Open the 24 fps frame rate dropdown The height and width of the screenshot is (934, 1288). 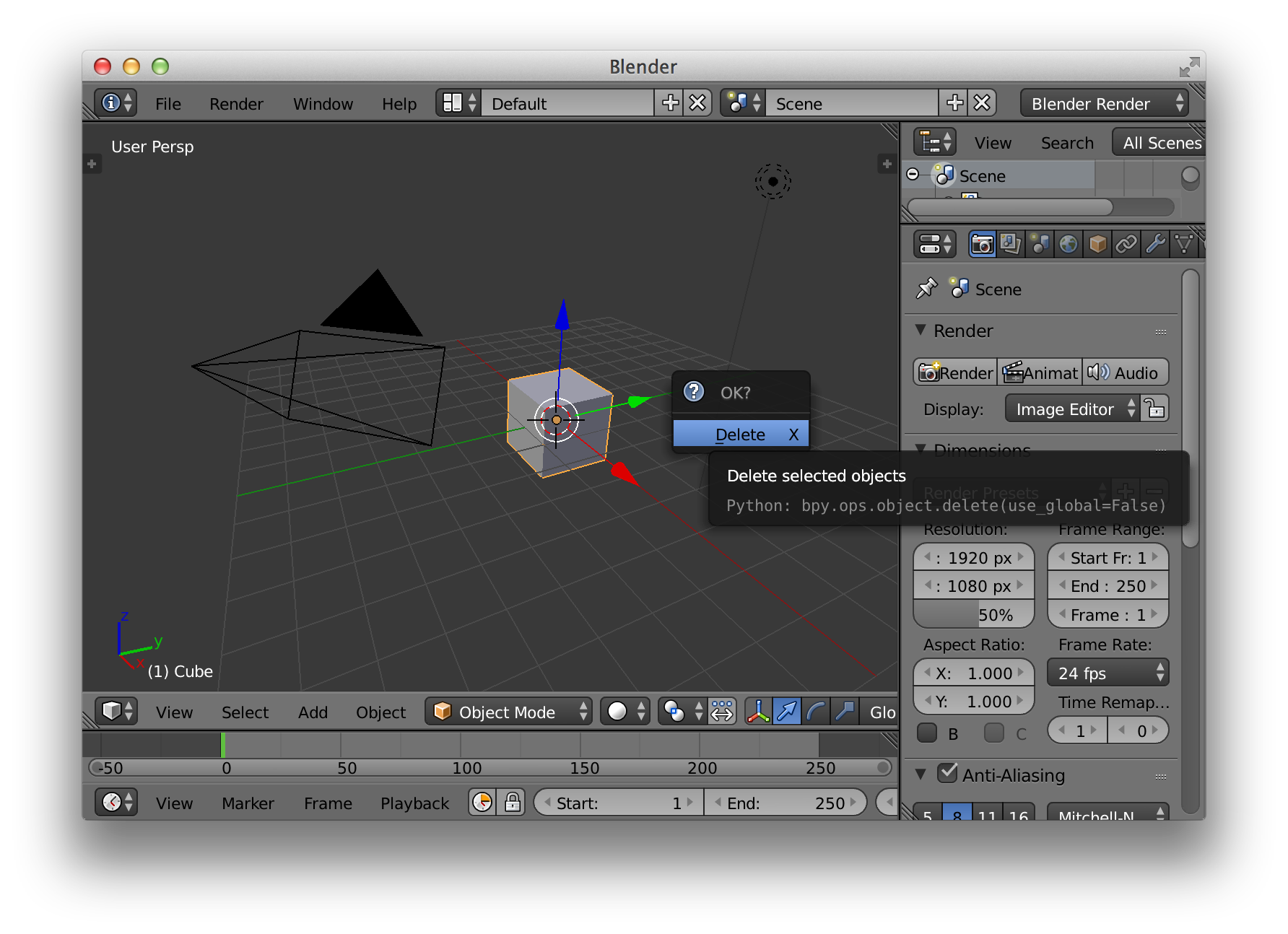pyautogui.click(x=1108, y=673)
